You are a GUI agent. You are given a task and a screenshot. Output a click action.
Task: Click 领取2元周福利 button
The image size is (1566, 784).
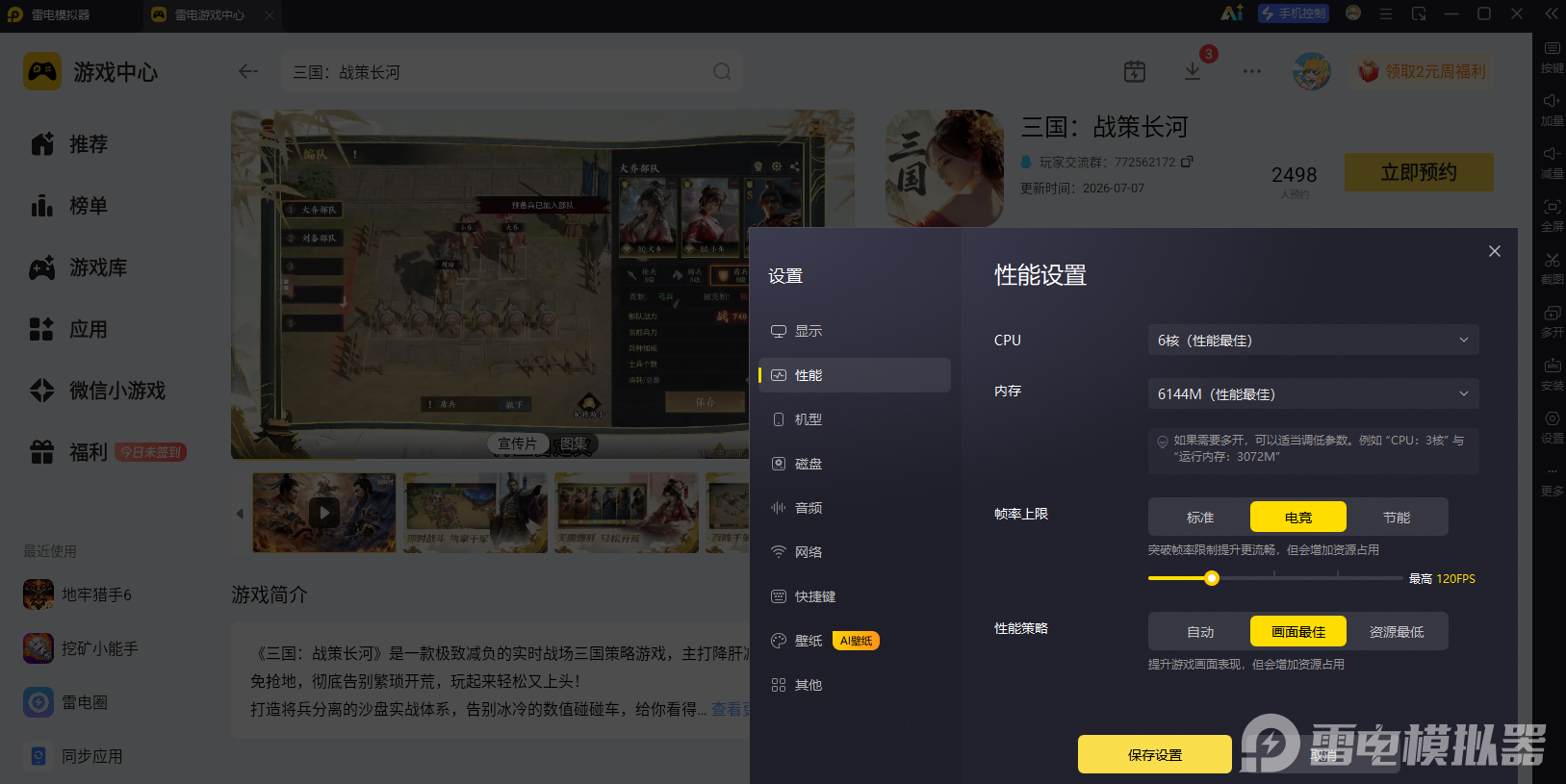(x=1422, y=71)
